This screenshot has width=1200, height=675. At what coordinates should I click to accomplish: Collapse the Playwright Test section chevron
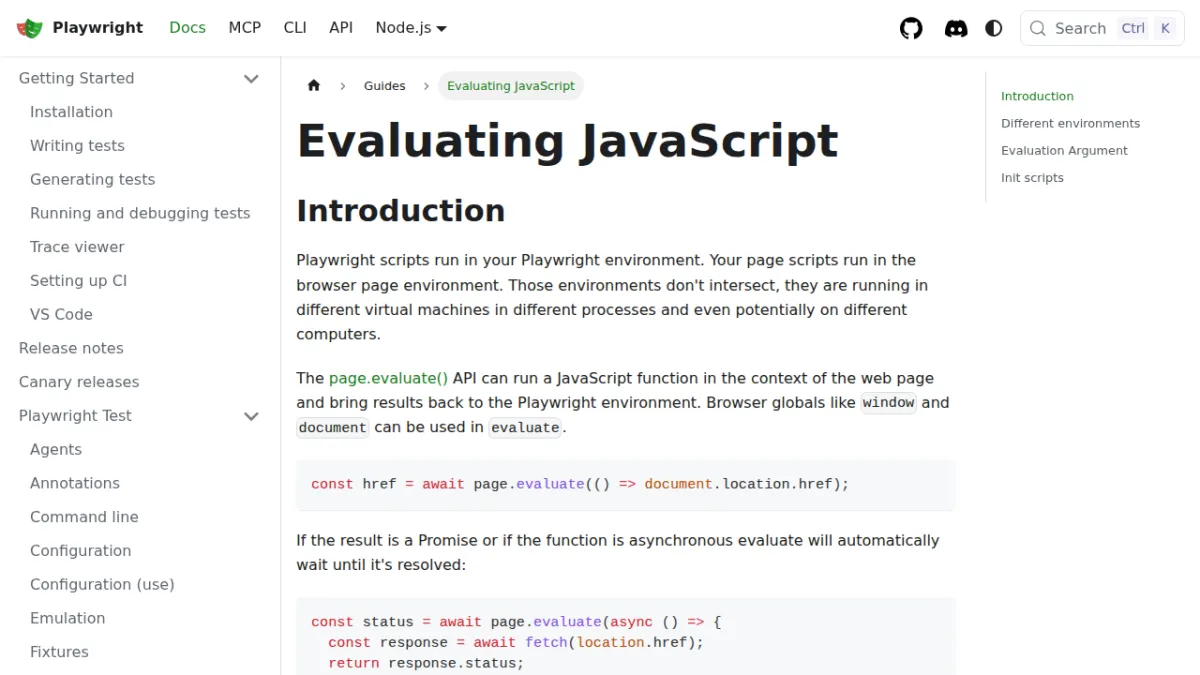click(x=251, y=416)
